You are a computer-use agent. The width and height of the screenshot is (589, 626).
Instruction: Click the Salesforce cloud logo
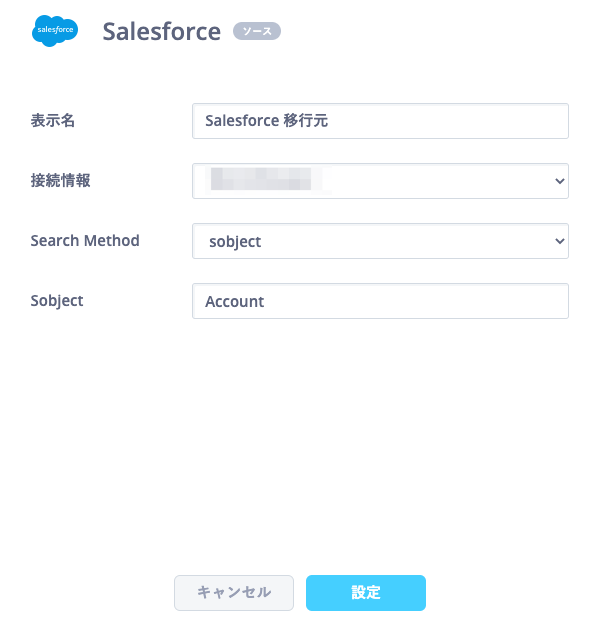point(55,31)
